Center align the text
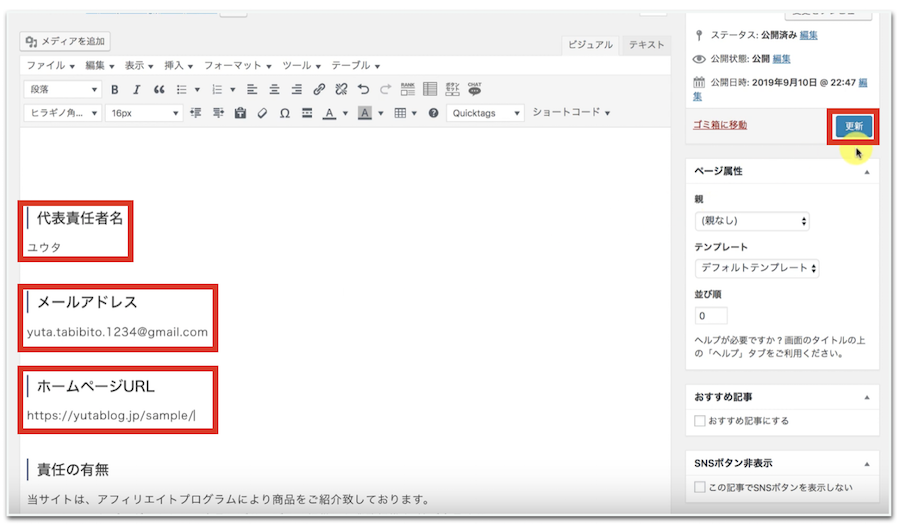900x528 pixels. pos(273,89)
